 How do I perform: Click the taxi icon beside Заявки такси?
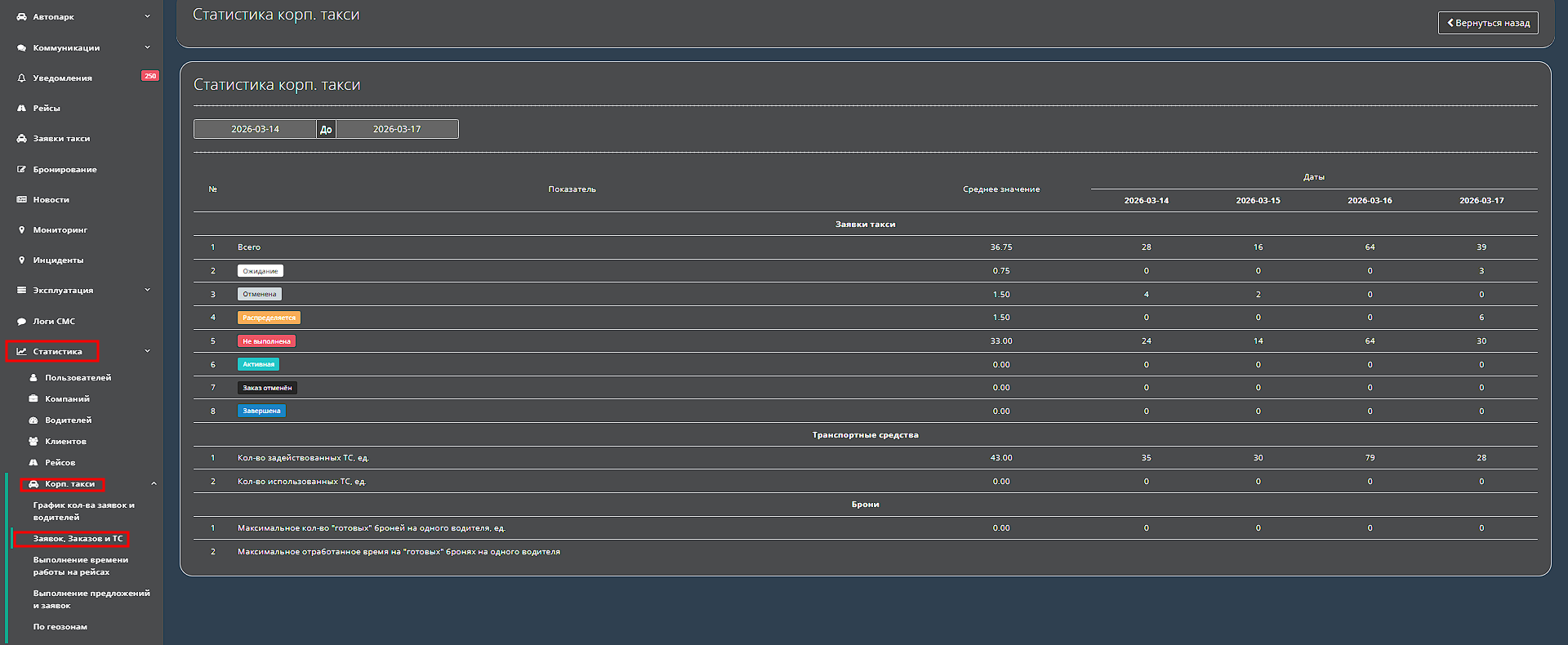click(22, 139)
